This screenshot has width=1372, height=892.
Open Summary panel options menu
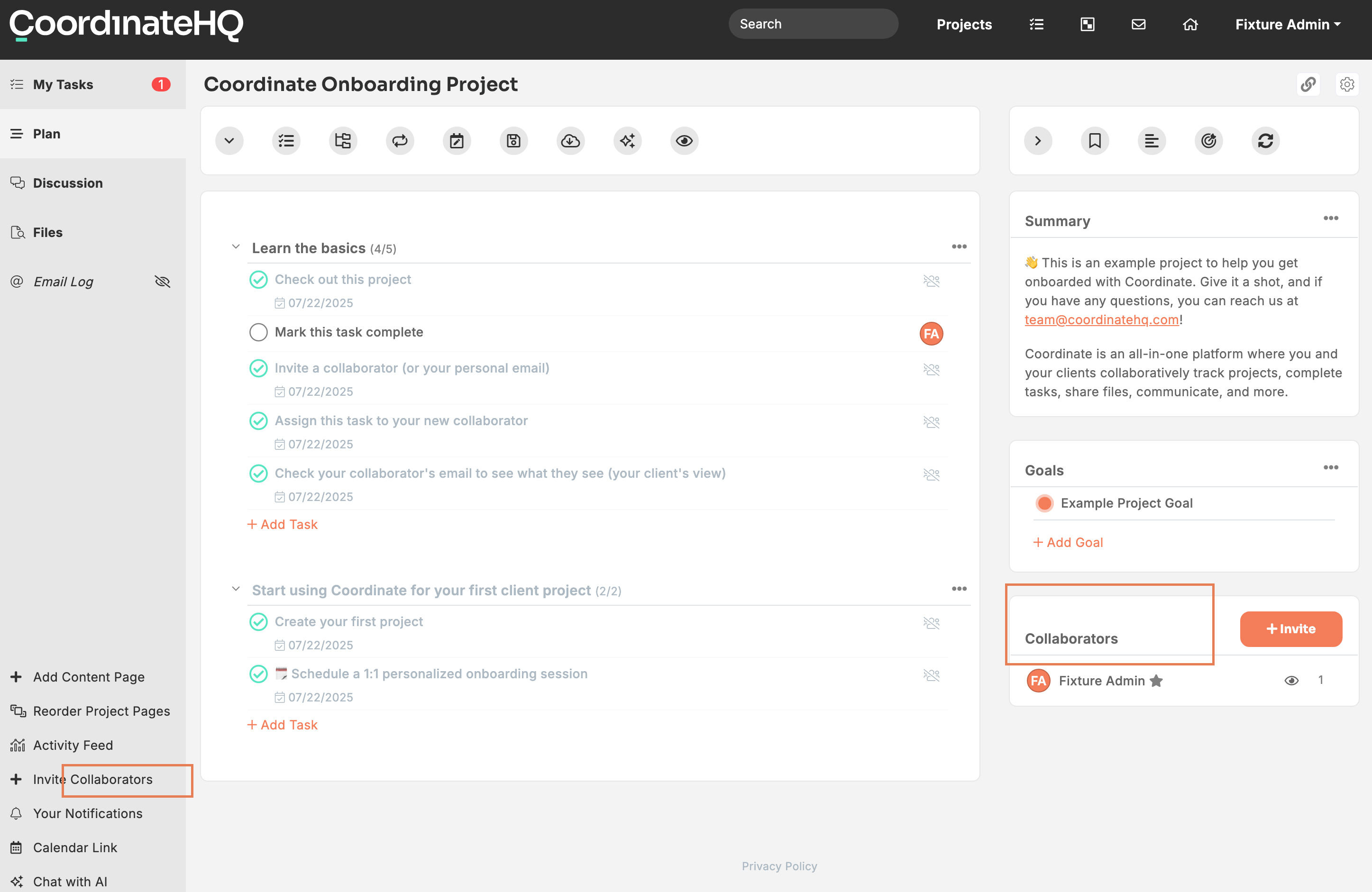(x=1330, y=218)
